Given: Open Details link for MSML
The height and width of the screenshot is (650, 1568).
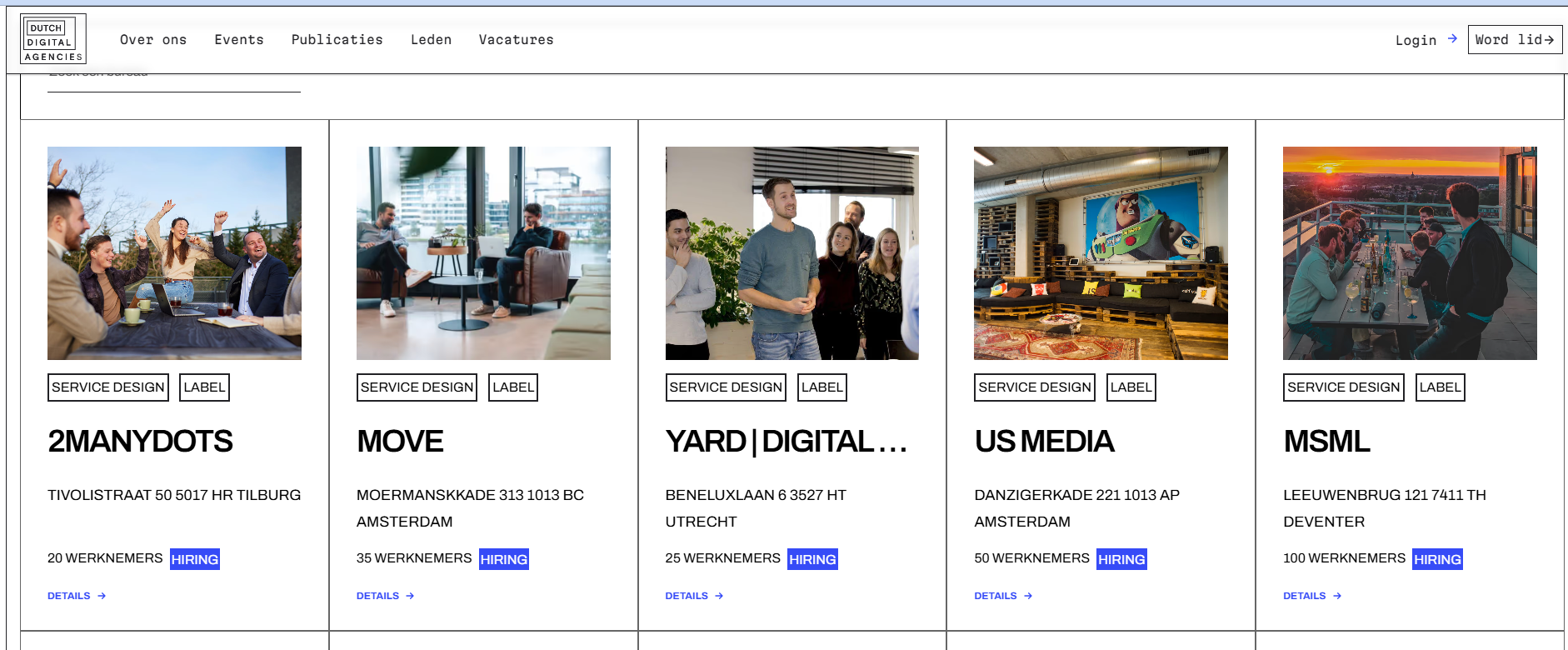Looking at the screenshot, I should (x=1312, y=596).
